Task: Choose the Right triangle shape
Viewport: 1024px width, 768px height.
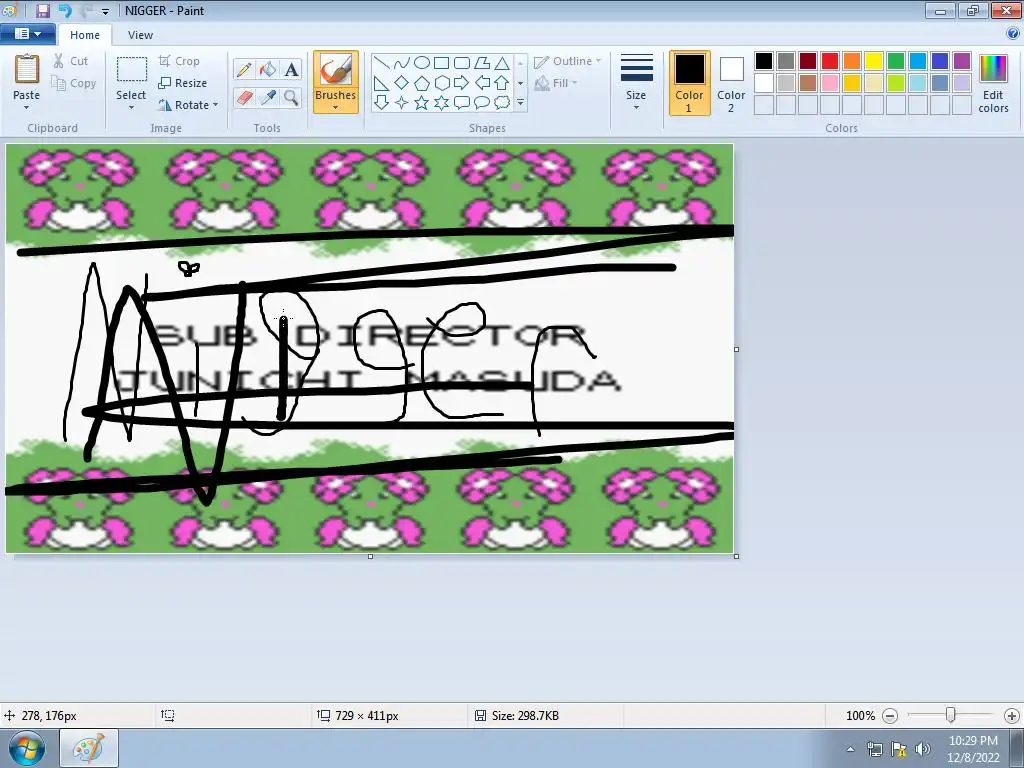Action: (x=382, y=83)
